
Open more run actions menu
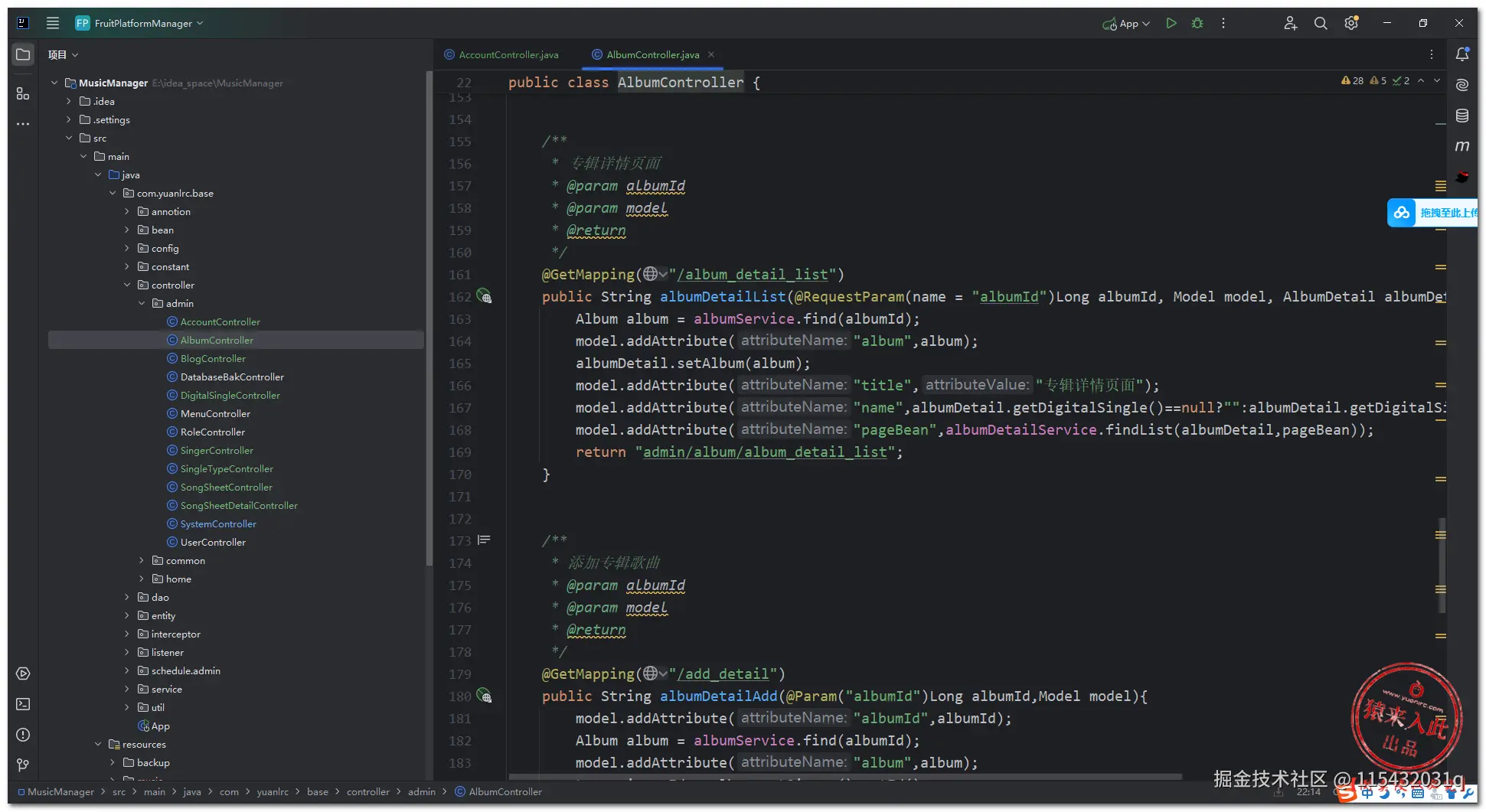(x=1223, y=23)
